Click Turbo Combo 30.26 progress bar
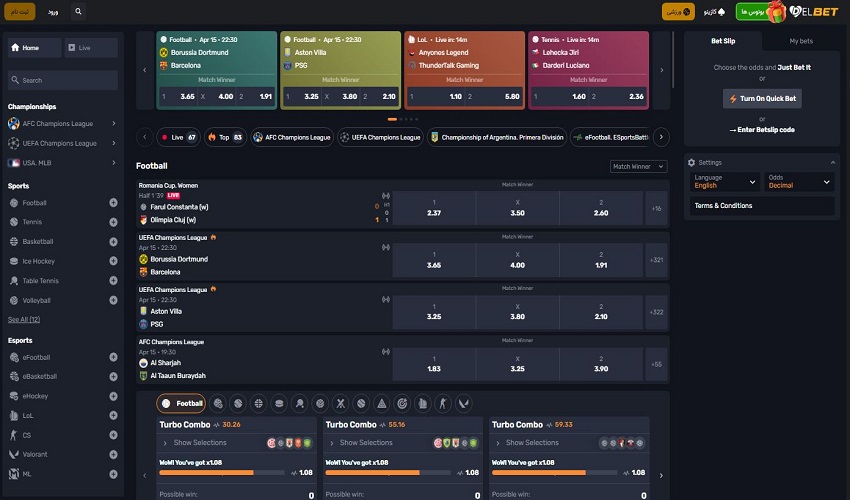Screen dimensions: 850x500 222,473
